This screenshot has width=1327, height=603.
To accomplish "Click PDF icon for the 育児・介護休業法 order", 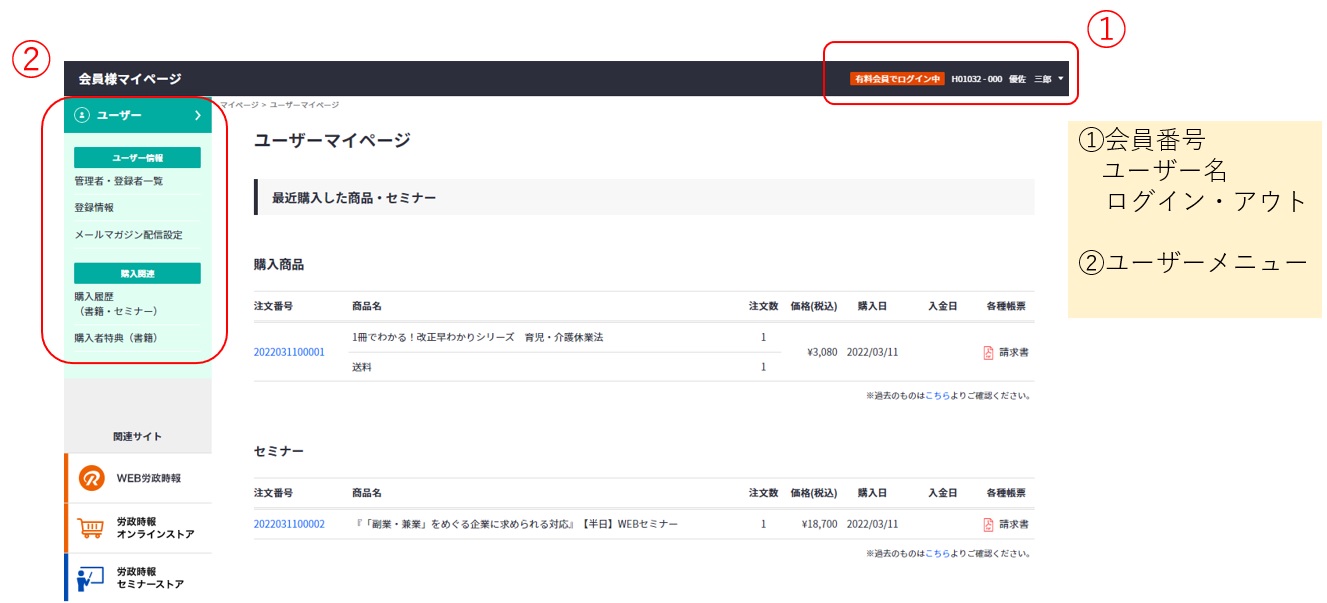I will click(988, 352).
